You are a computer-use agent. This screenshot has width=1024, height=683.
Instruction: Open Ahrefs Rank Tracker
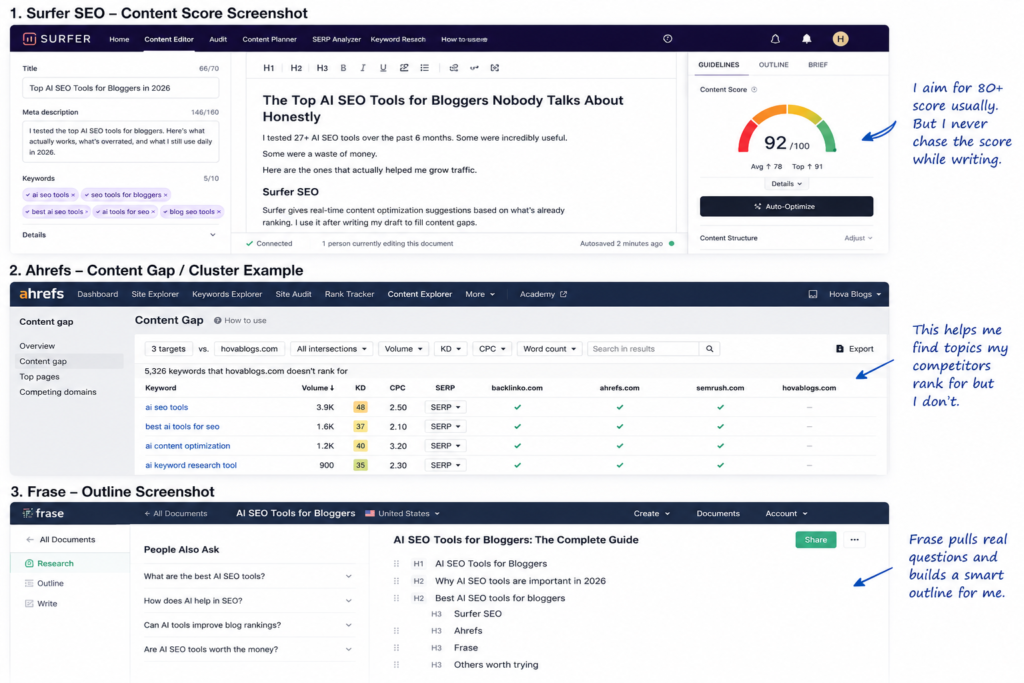pyautogui.click(x=349, y=294)
